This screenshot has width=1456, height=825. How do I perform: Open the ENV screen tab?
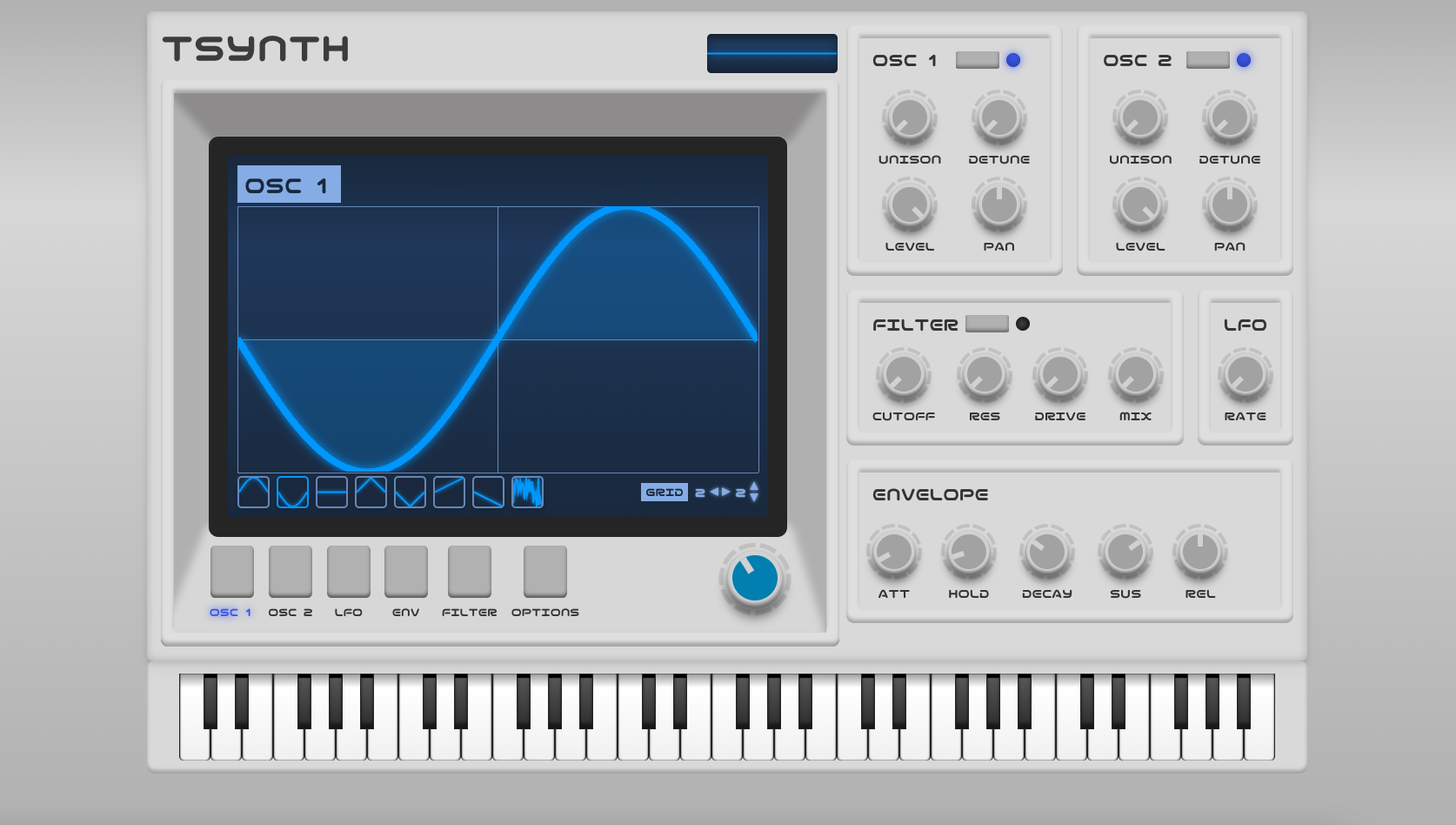(406, 572)
